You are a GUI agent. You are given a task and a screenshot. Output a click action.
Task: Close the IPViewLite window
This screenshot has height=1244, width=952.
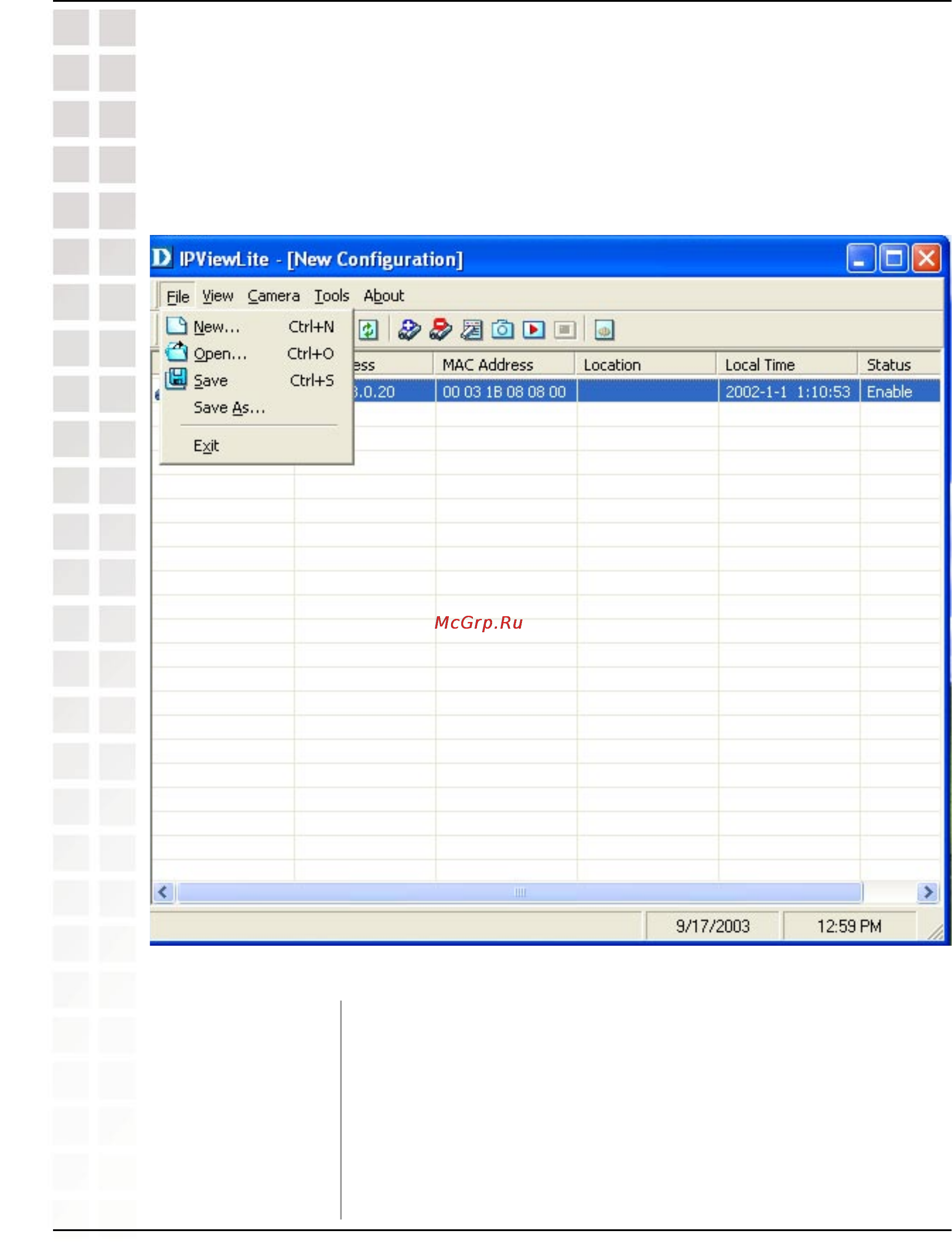[927, 259]
